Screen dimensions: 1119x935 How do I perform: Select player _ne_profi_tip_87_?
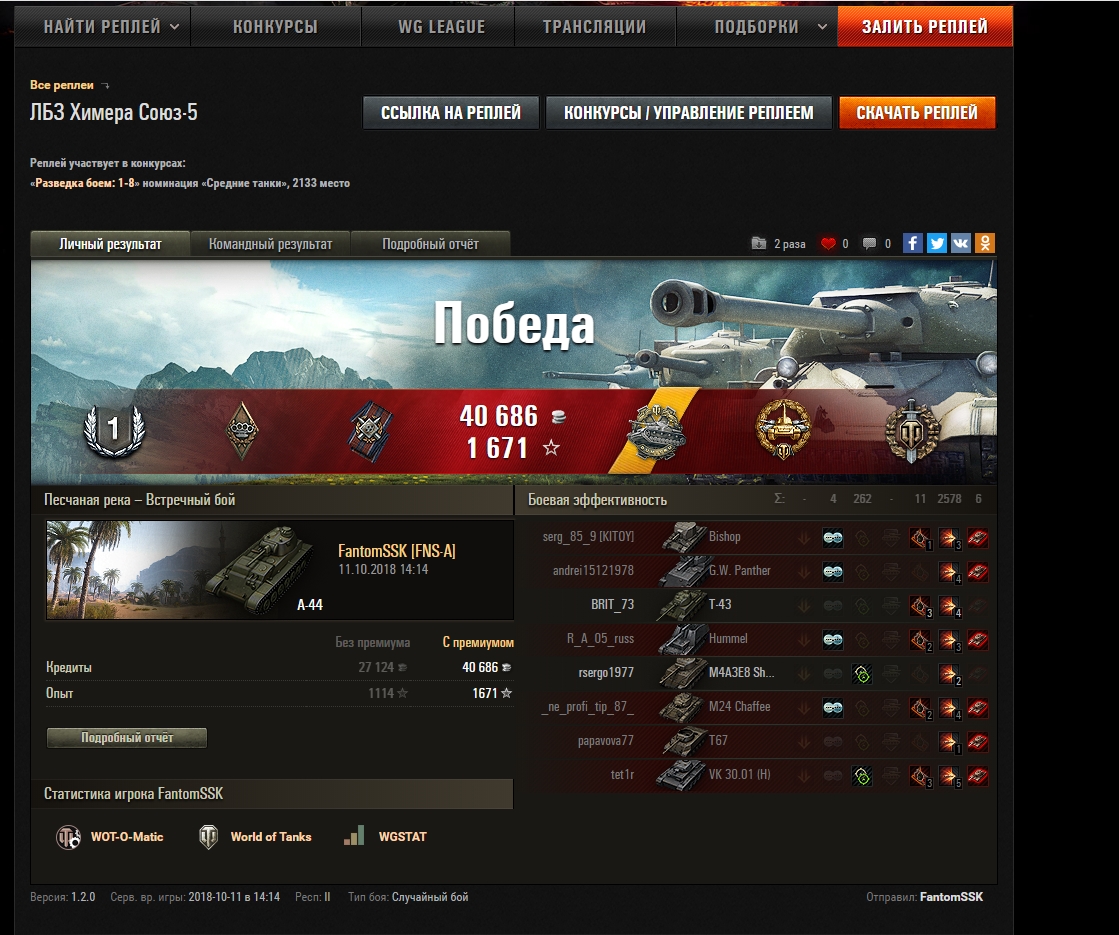(587, 707)
